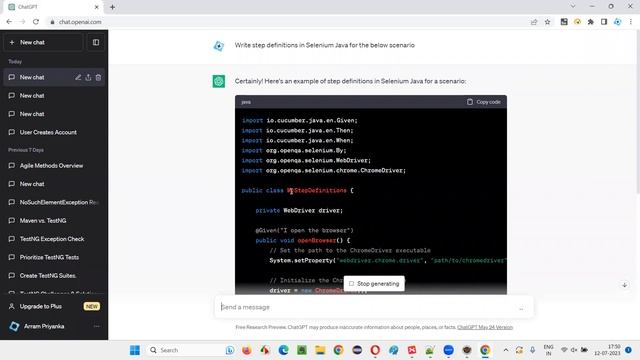
Task: Open the clock showing 12-07-2023
Action: coord(607,350)
